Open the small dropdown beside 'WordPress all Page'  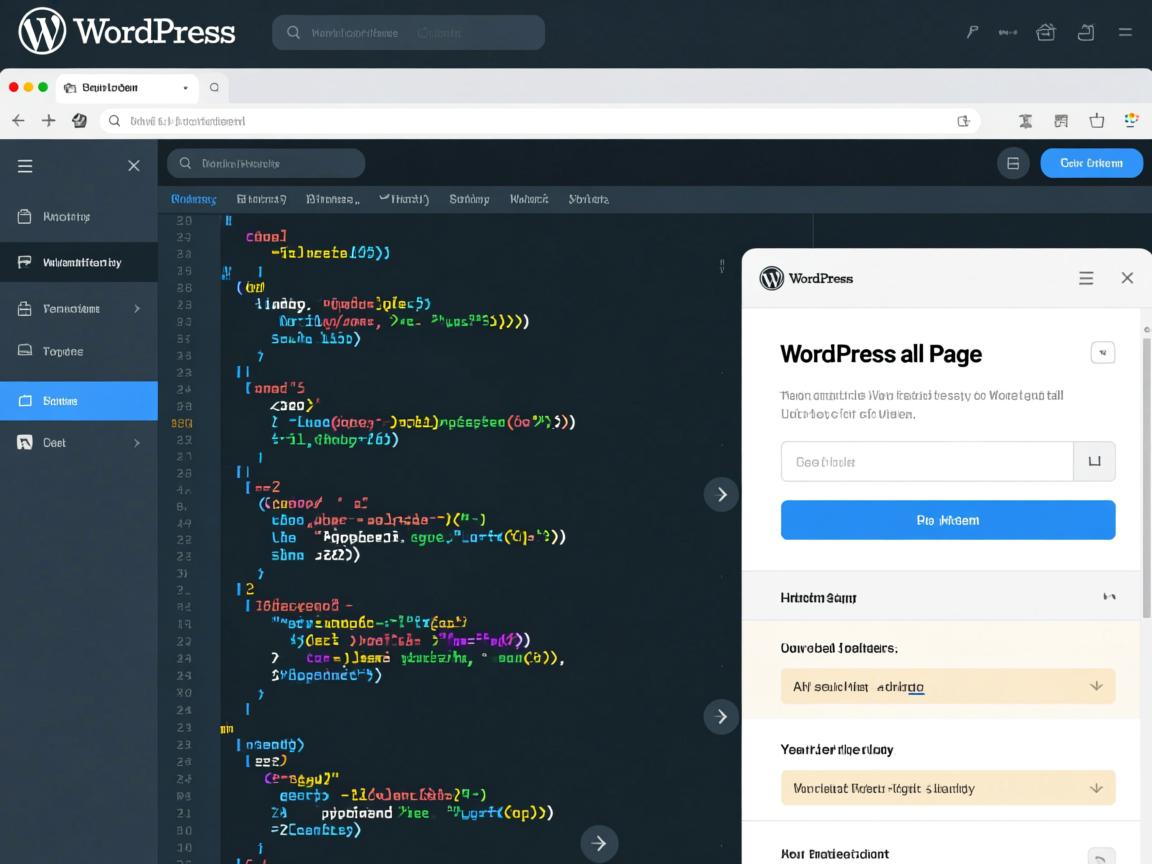click(1102, 352)
